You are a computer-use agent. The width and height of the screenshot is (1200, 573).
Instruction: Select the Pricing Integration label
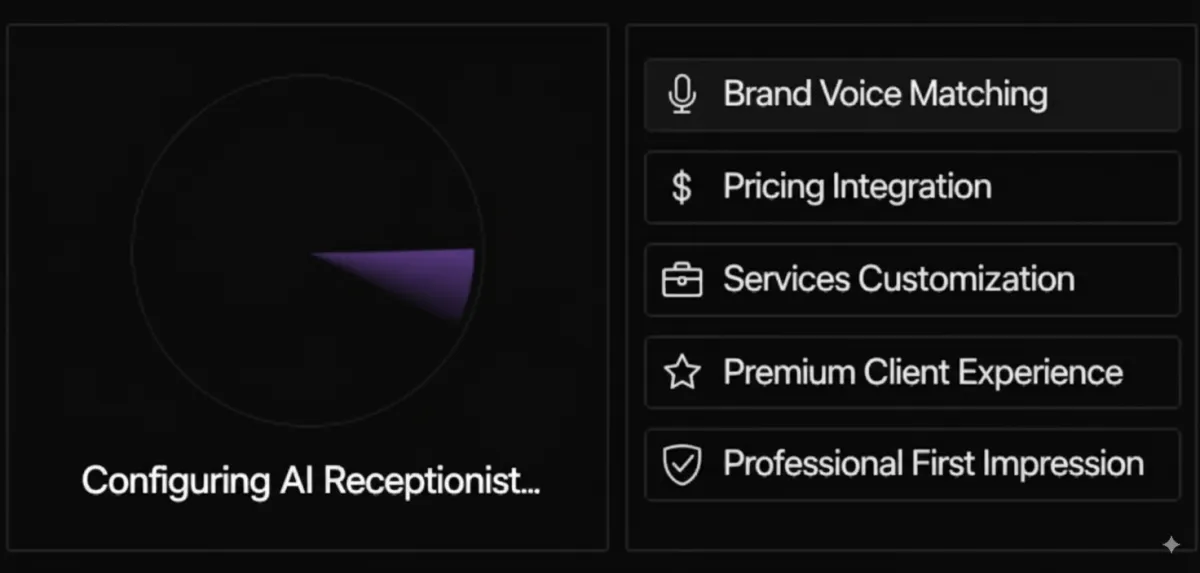coord(857,187)
